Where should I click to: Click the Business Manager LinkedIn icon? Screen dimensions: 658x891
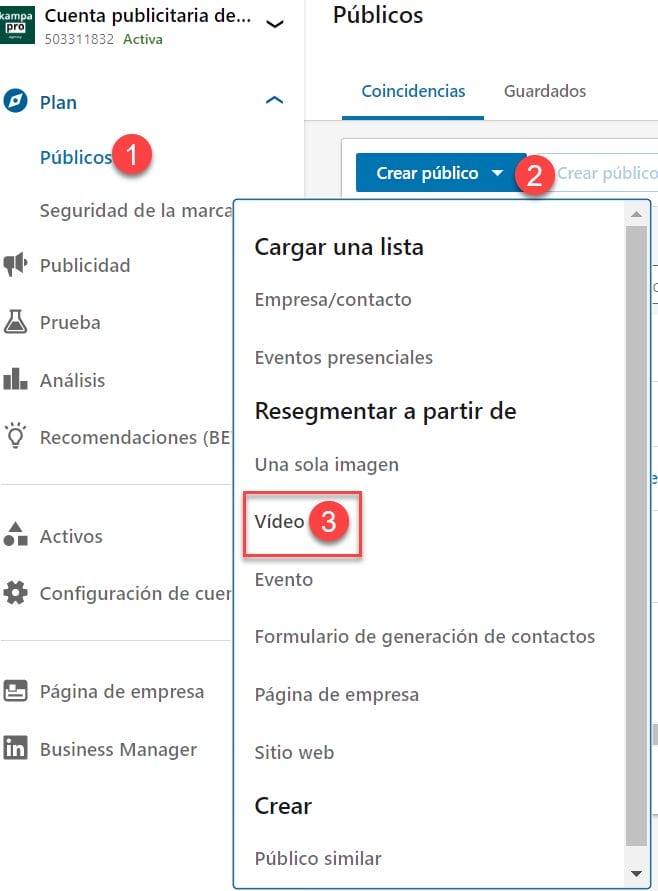point(15,748)
